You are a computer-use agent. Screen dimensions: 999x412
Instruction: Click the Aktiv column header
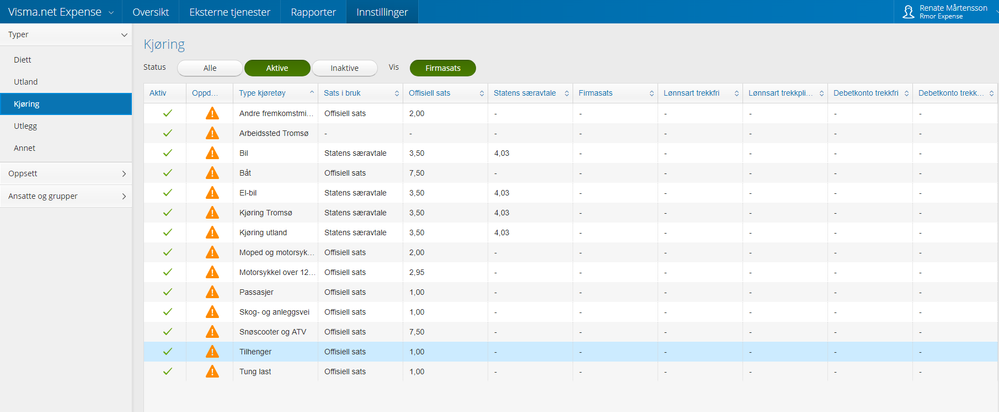(165, 93)
